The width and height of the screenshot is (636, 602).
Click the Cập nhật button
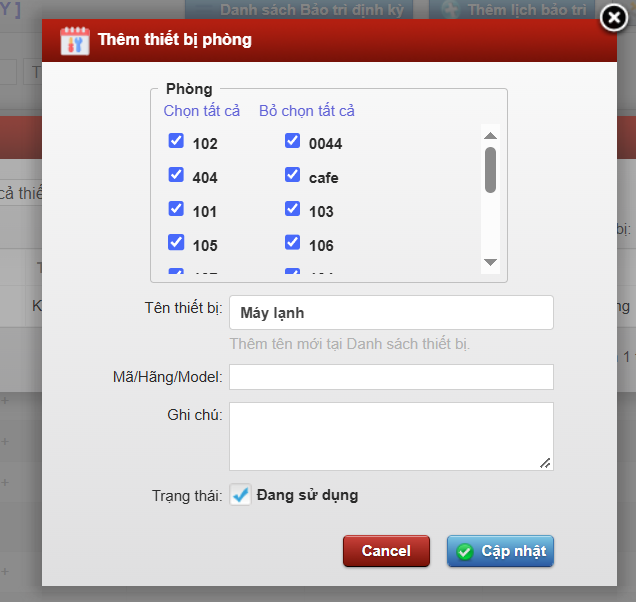tap(500, 551)
